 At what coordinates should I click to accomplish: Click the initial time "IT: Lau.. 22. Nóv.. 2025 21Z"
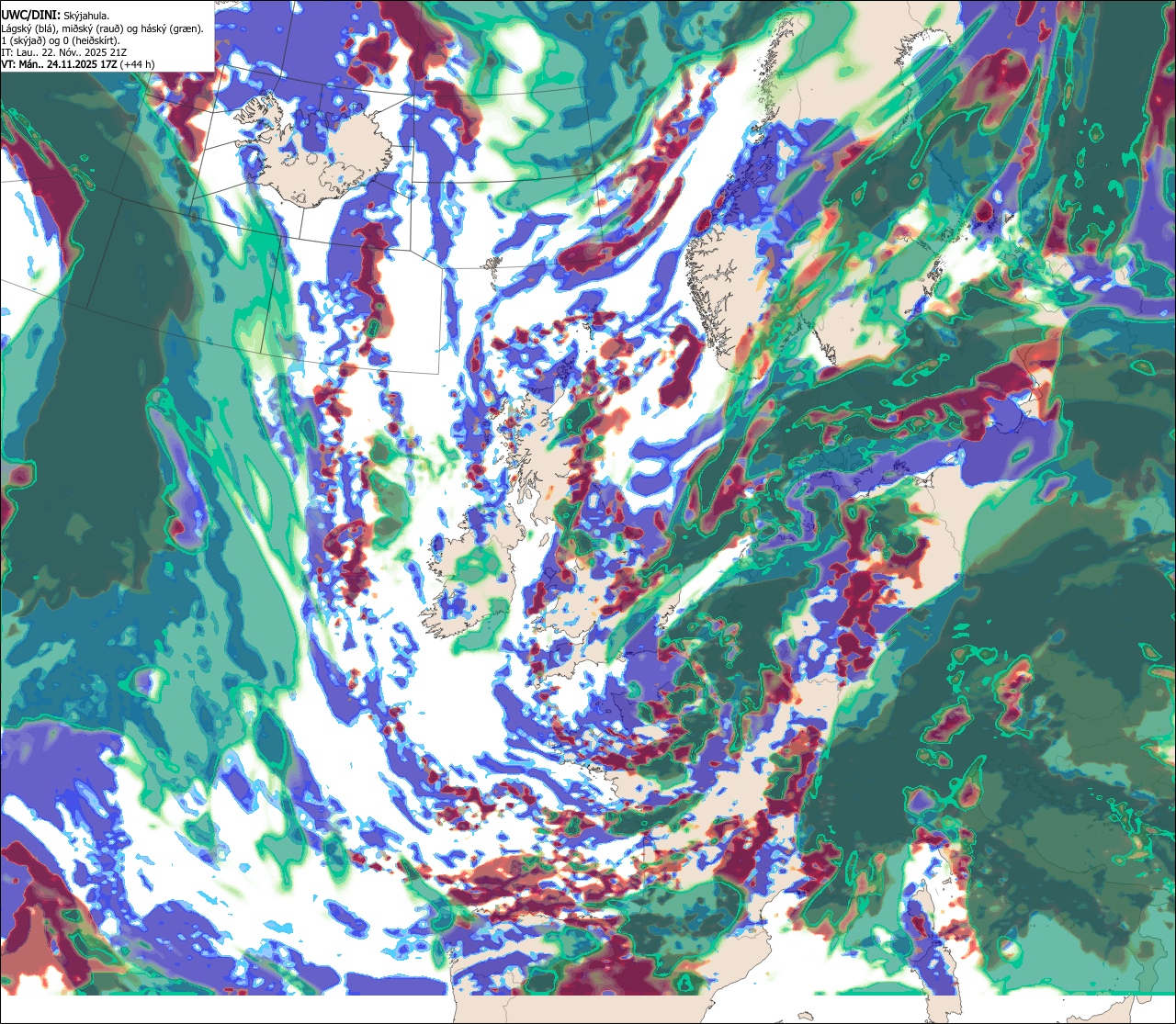63,52
